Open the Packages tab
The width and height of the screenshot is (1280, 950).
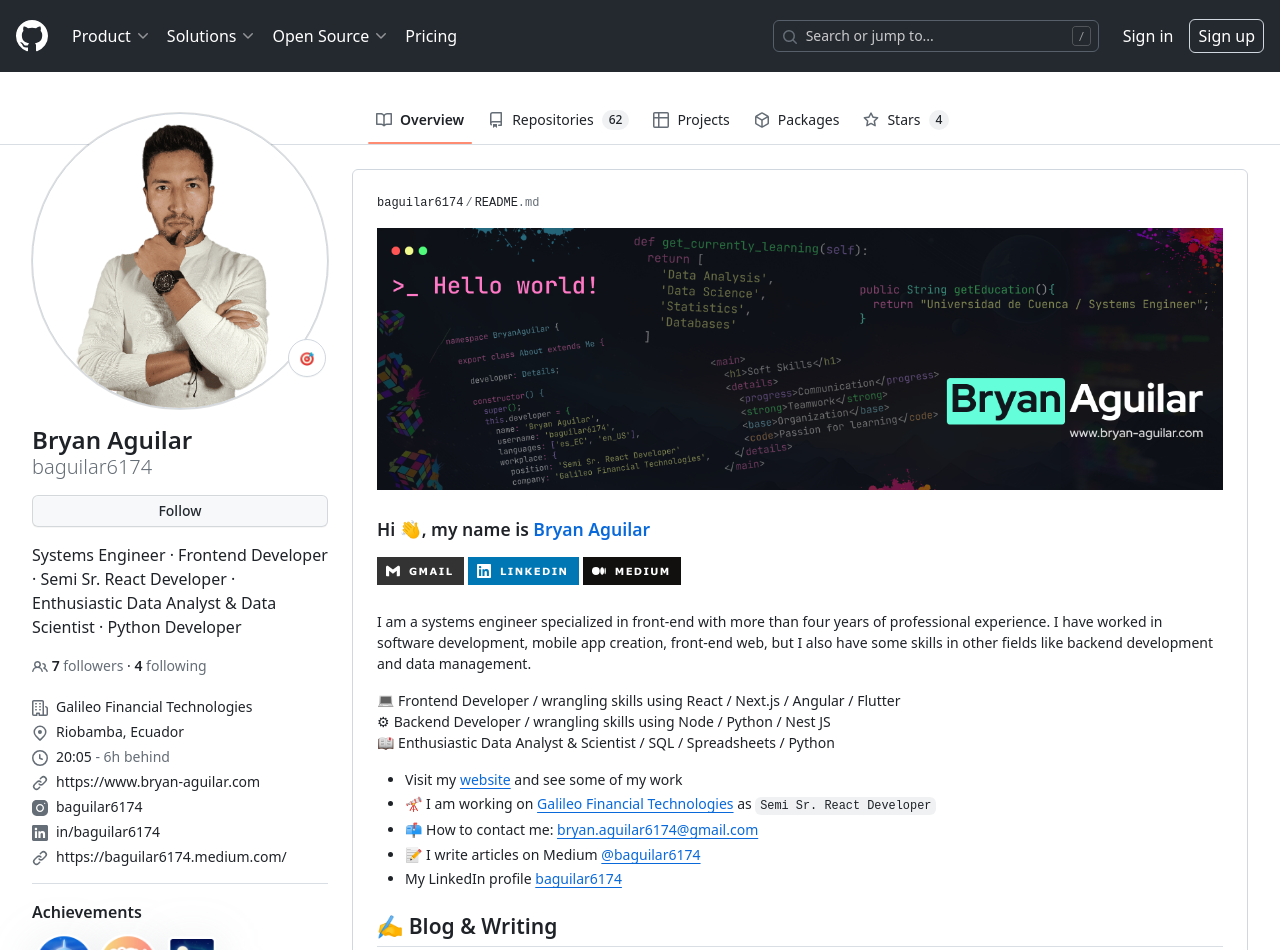pyautogui.click(x=797, y=120)
